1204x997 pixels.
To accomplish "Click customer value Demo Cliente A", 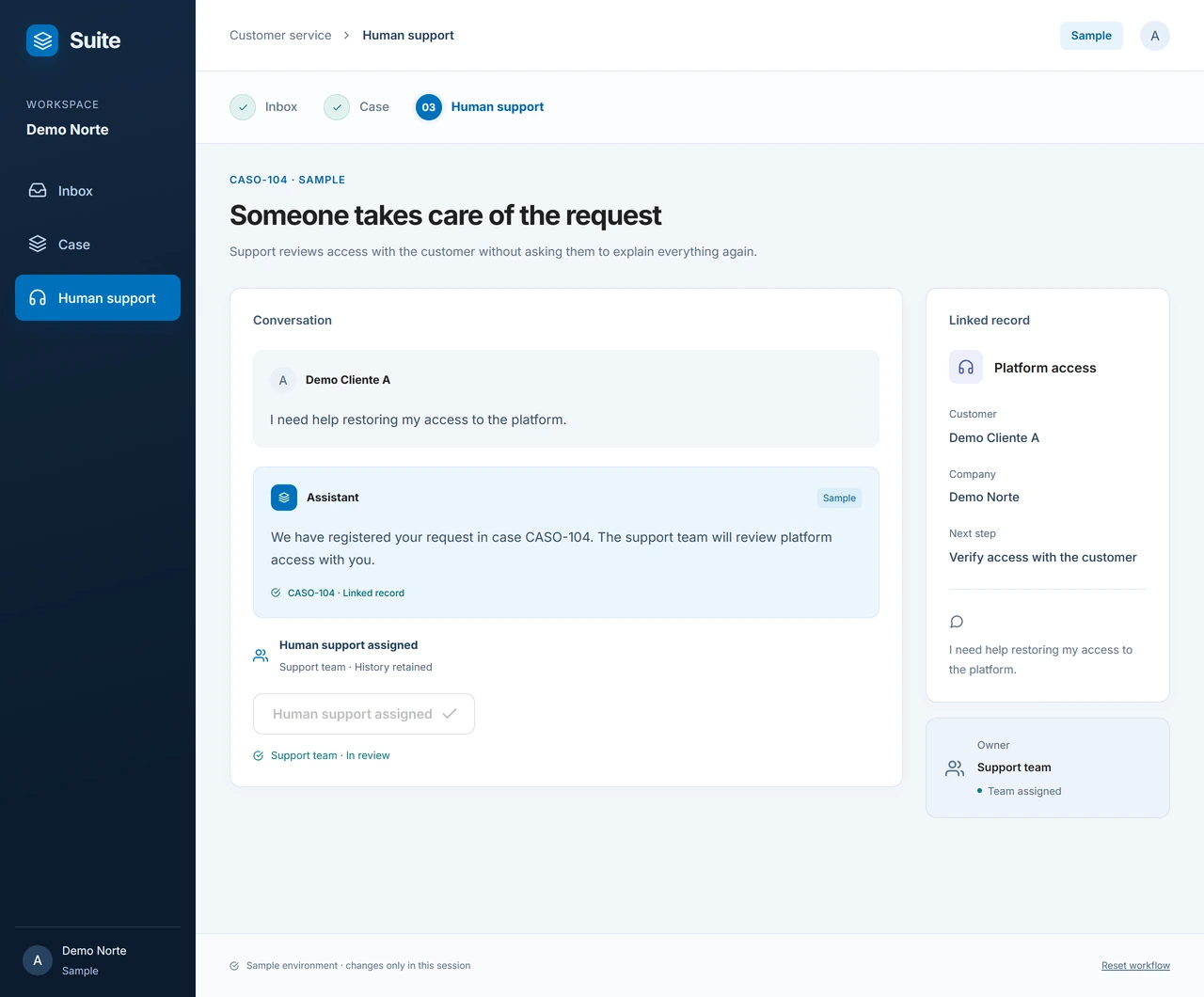I will 994,438.
